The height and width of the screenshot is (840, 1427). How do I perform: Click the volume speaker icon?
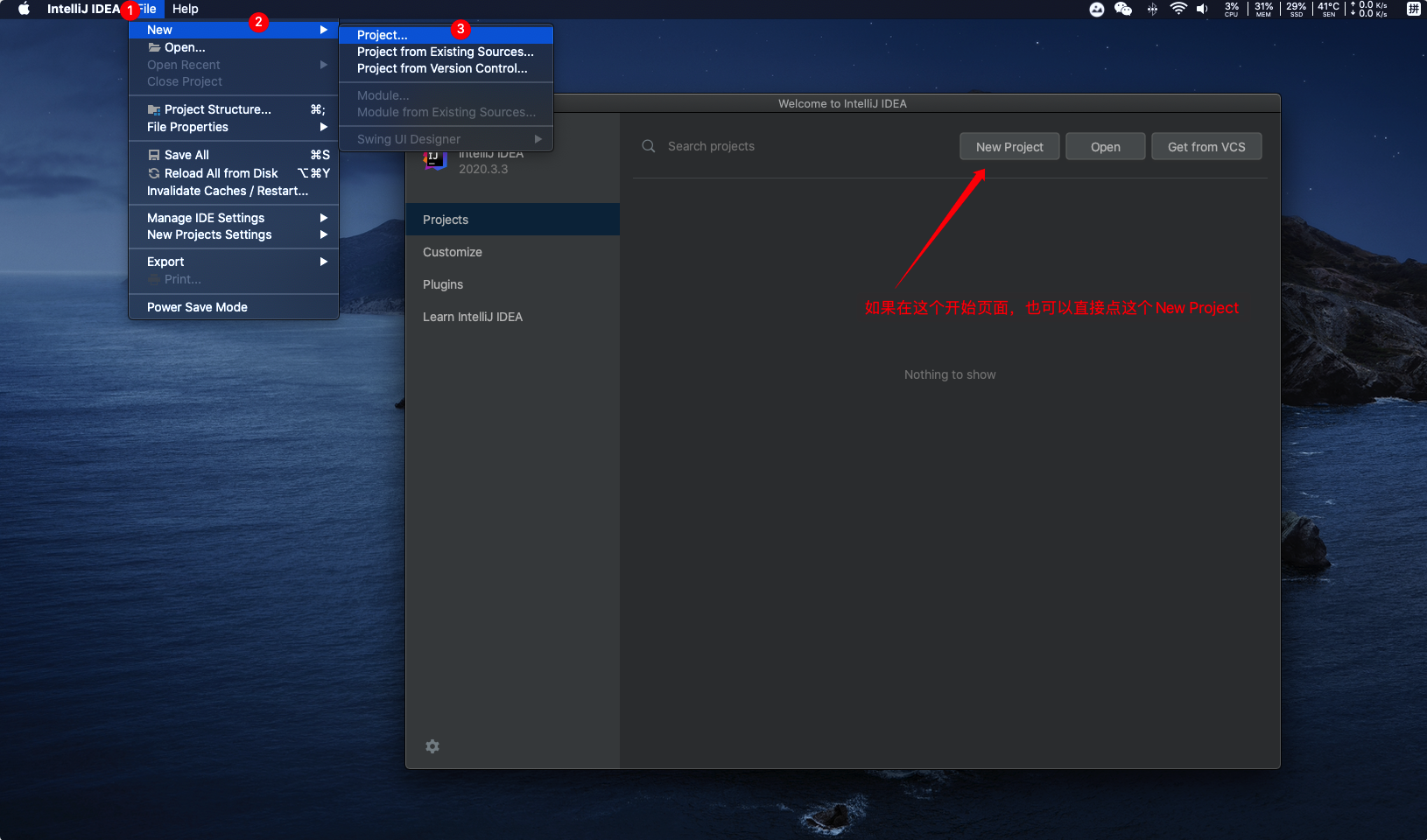tap(1203, 9)
